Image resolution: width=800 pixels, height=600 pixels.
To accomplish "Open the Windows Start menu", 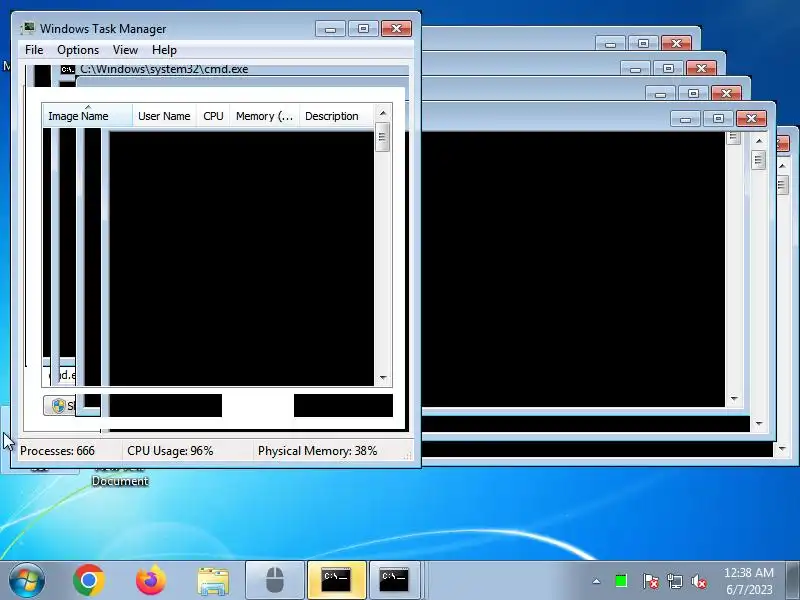I will tap(27, 580).
